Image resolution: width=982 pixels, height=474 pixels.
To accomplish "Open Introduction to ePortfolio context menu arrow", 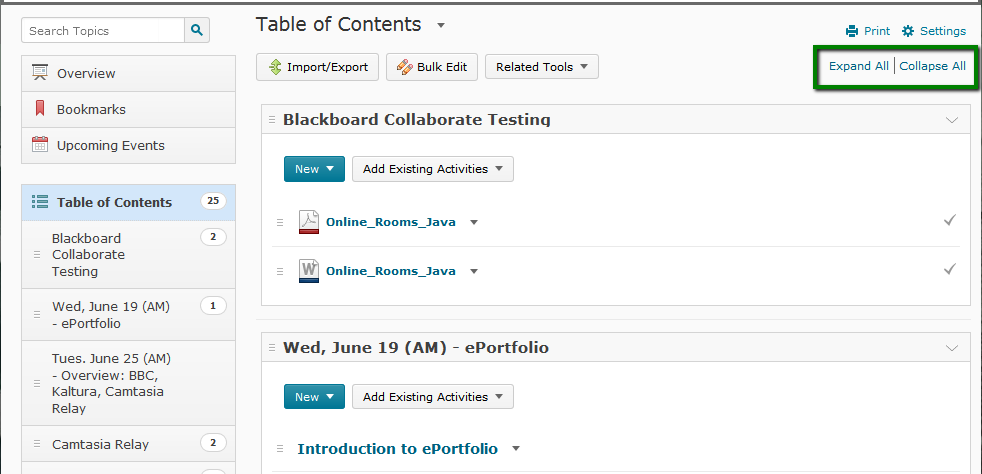I will [x=515, y=449].
